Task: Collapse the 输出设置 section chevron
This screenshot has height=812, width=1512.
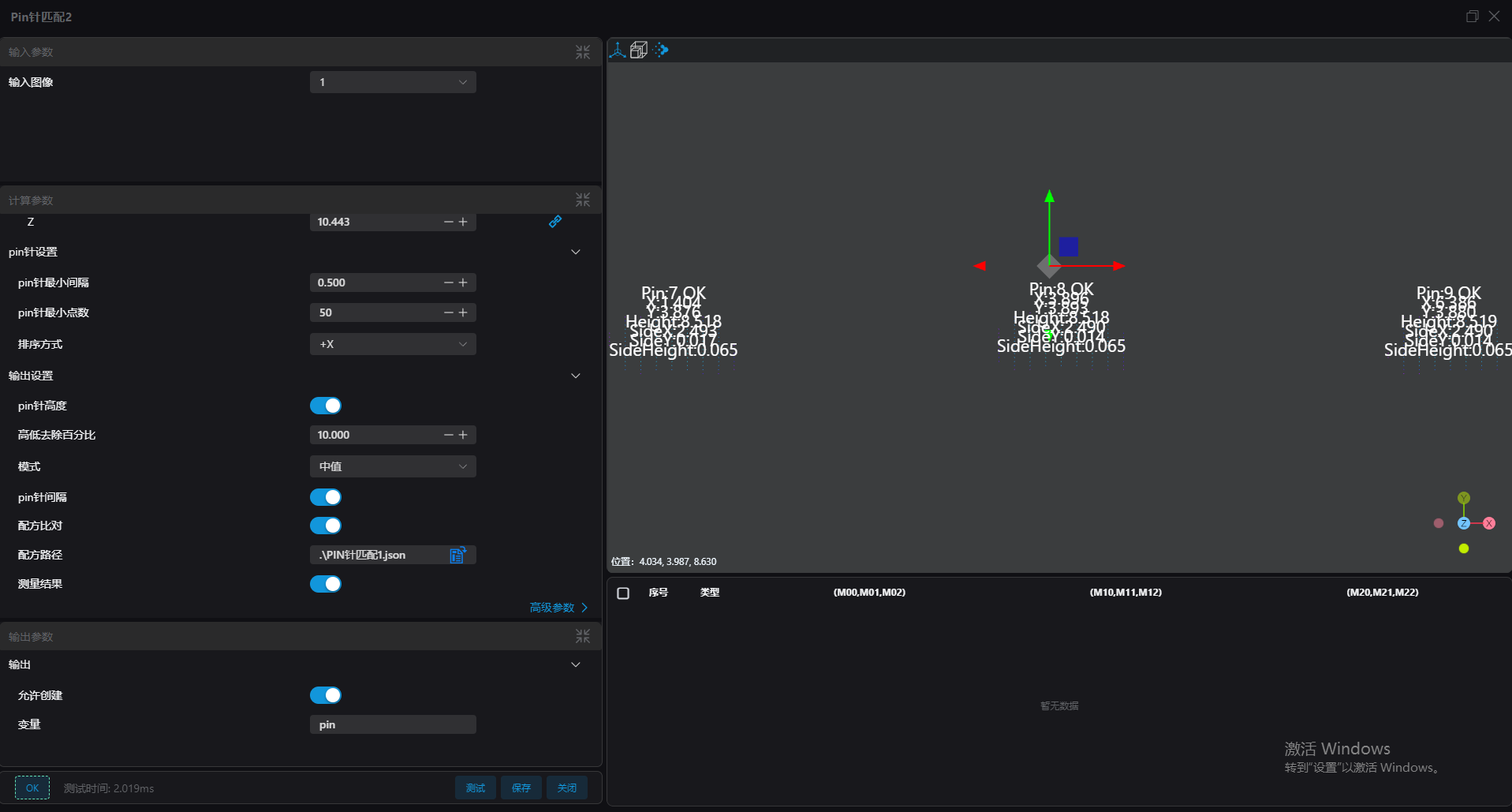Action: [x=576, y=376]
